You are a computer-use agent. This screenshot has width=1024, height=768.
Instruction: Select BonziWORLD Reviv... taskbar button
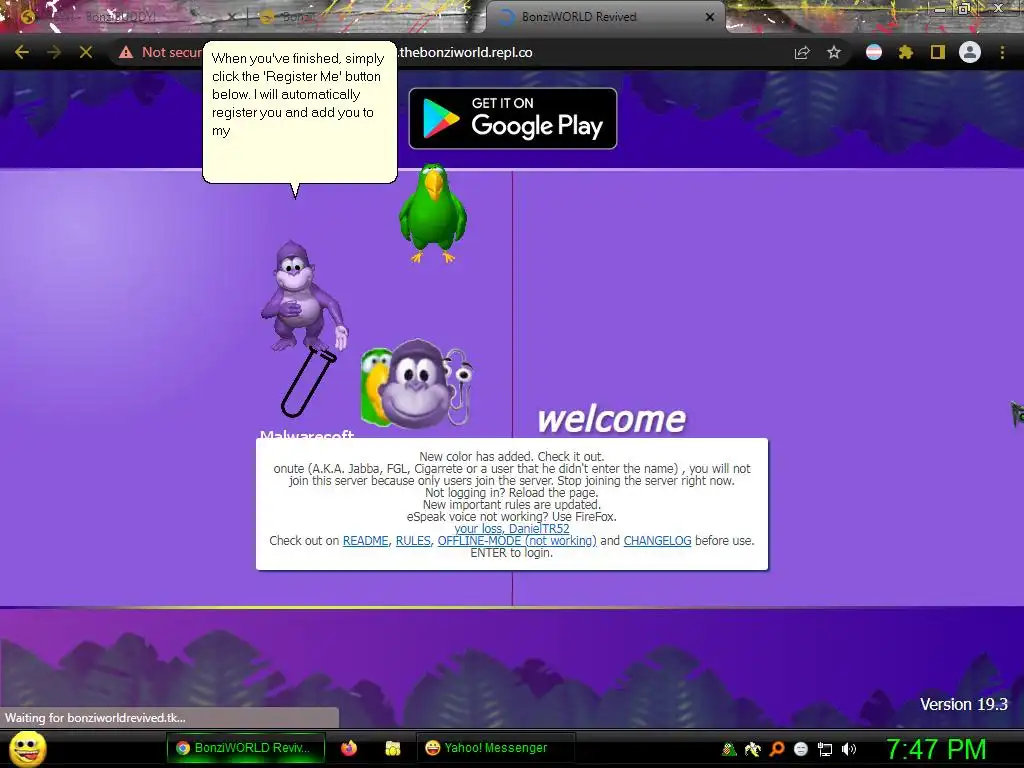click(246, 748)
